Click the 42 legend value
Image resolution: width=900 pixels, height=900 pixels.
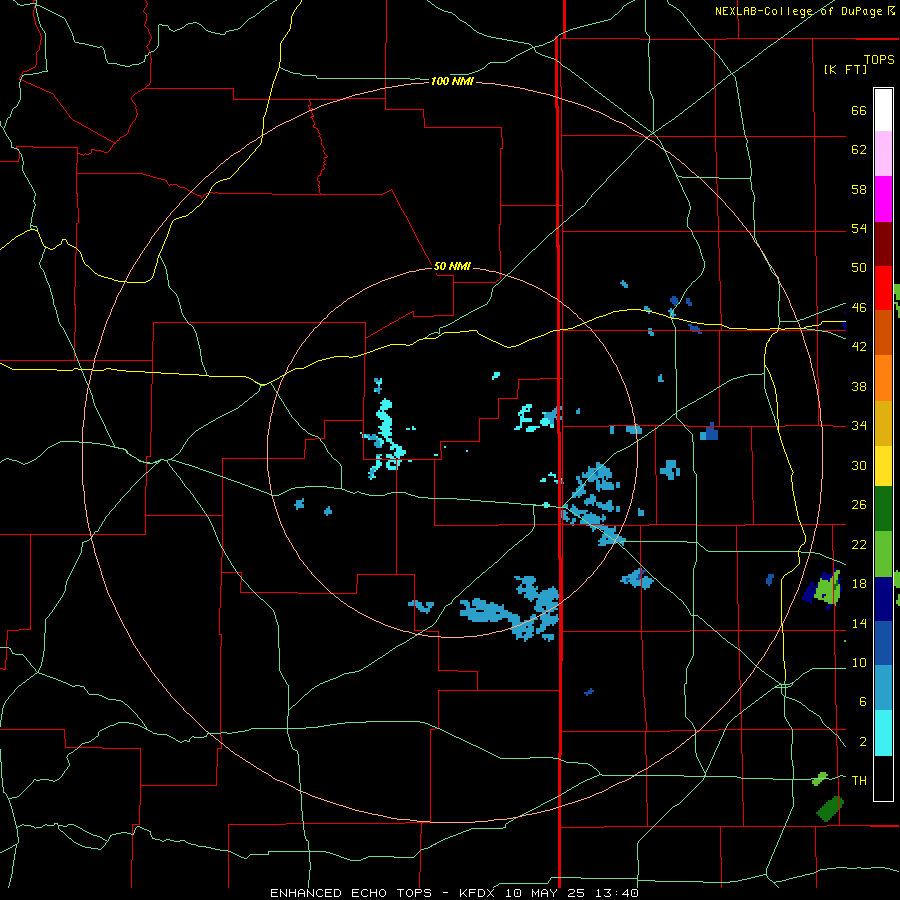(859, 347)
